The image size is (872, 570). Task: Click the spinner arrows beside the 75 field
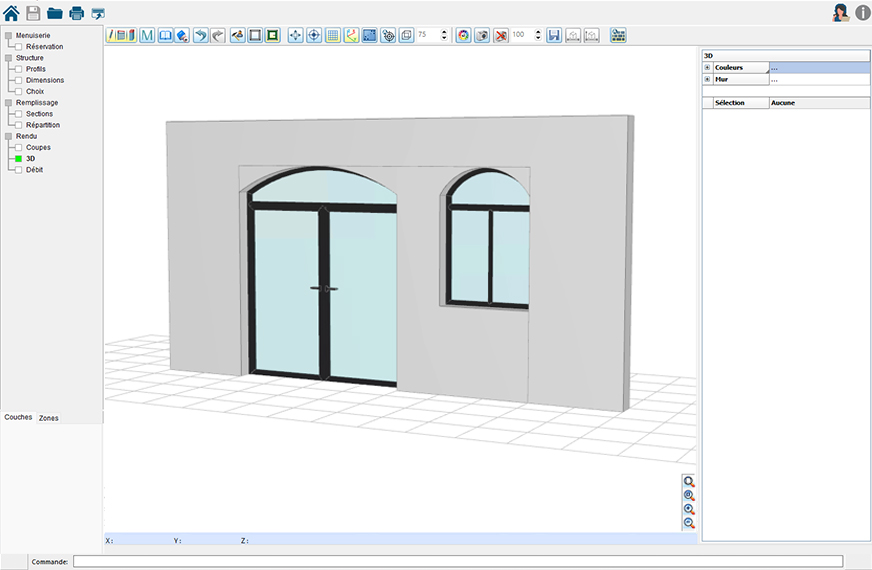point(445,35)
